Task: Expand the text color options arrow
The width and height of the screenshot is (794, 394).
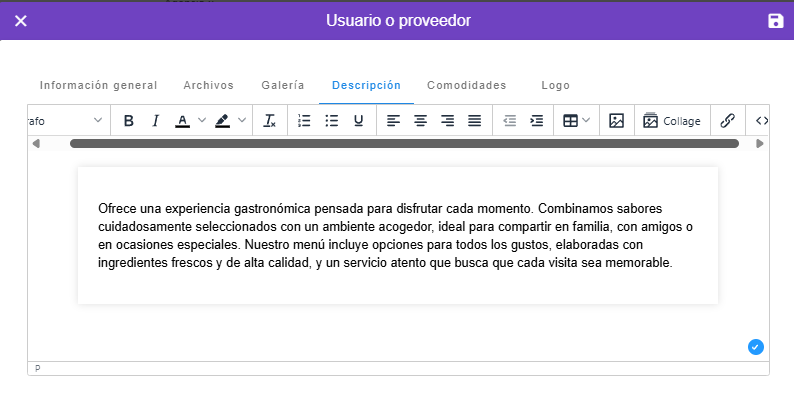Action: tap(202, 121)
